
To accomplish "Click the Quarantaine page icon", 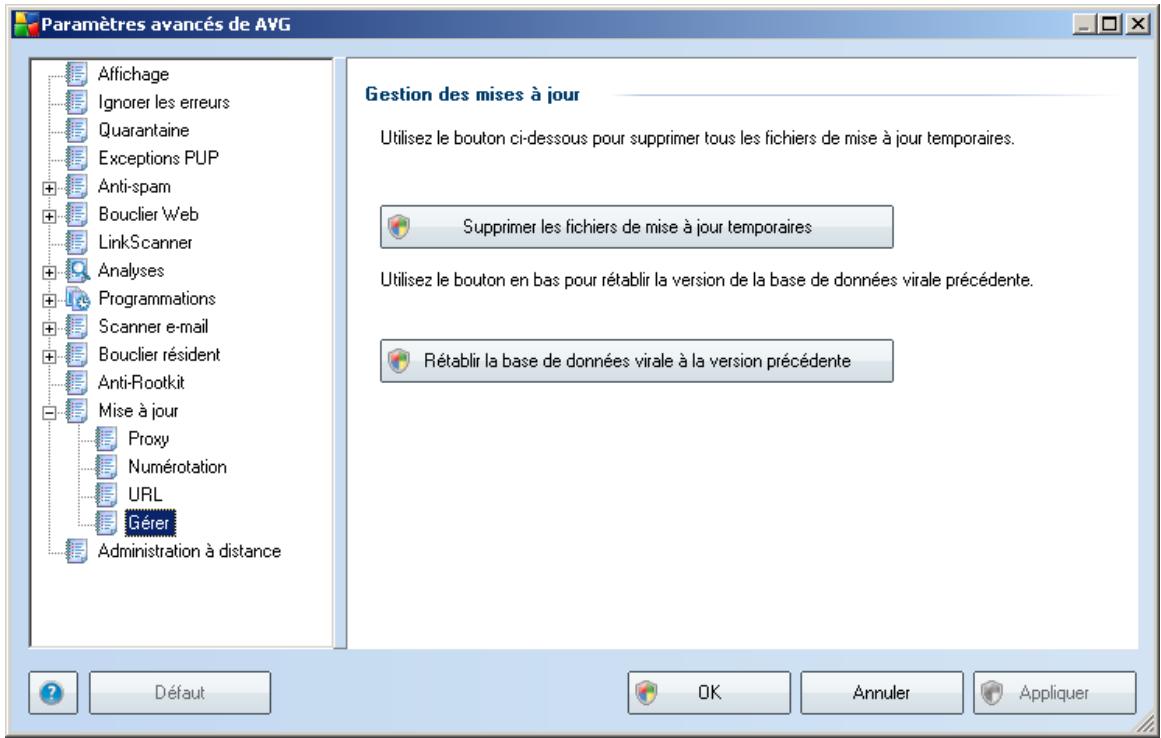I will point(76,130).
